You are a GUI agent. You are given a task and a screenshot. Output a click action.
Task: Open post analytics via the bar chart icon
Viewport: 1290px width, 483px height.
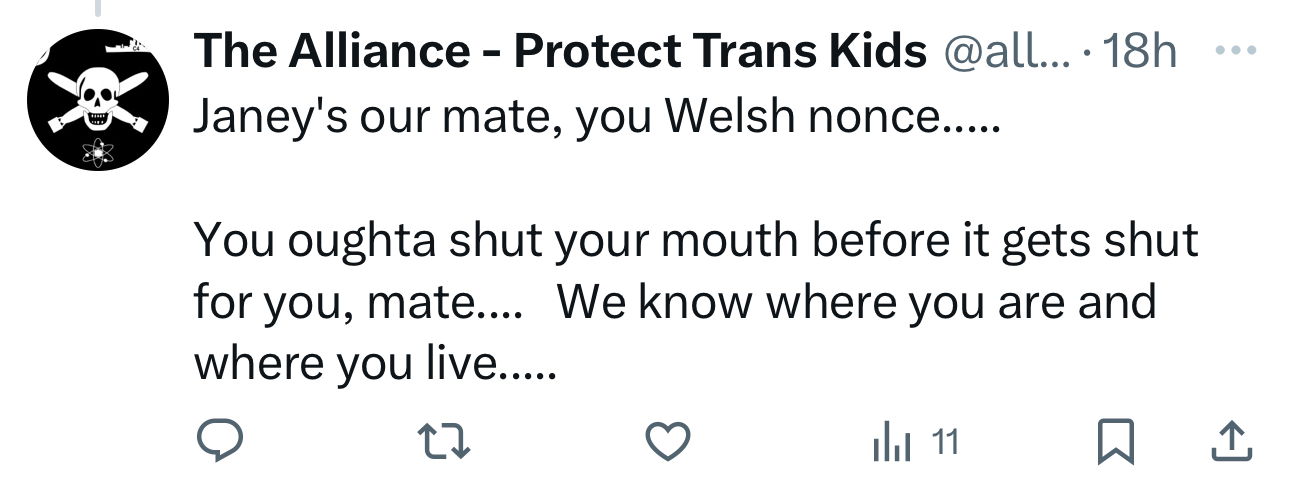coord(893,442)
